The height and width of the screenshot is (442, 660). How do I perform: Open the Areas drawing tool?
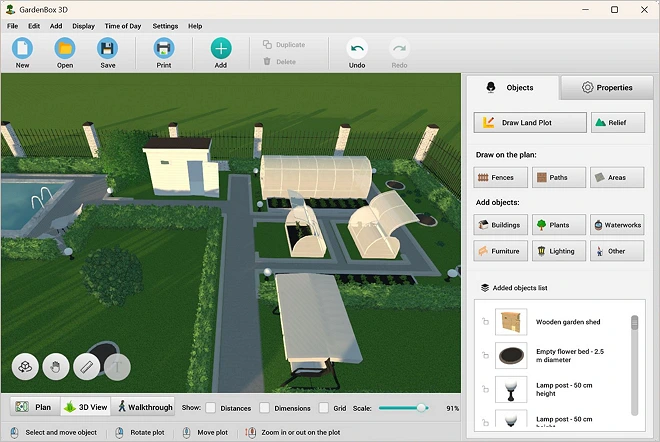point(617,177)
